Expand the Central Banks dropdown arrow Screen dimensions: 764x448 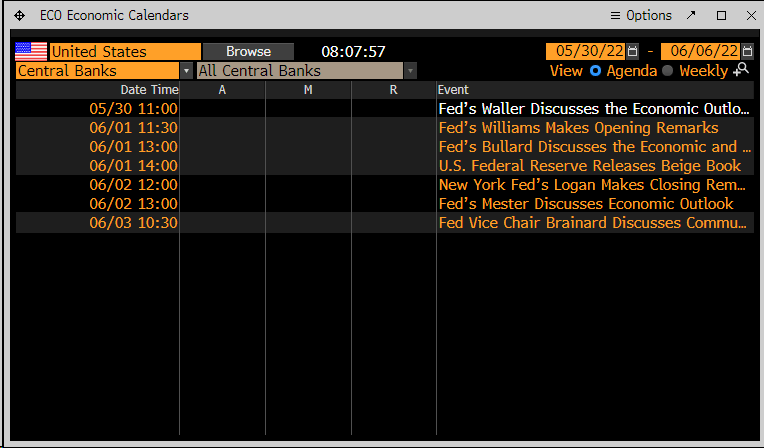(186, 71)
